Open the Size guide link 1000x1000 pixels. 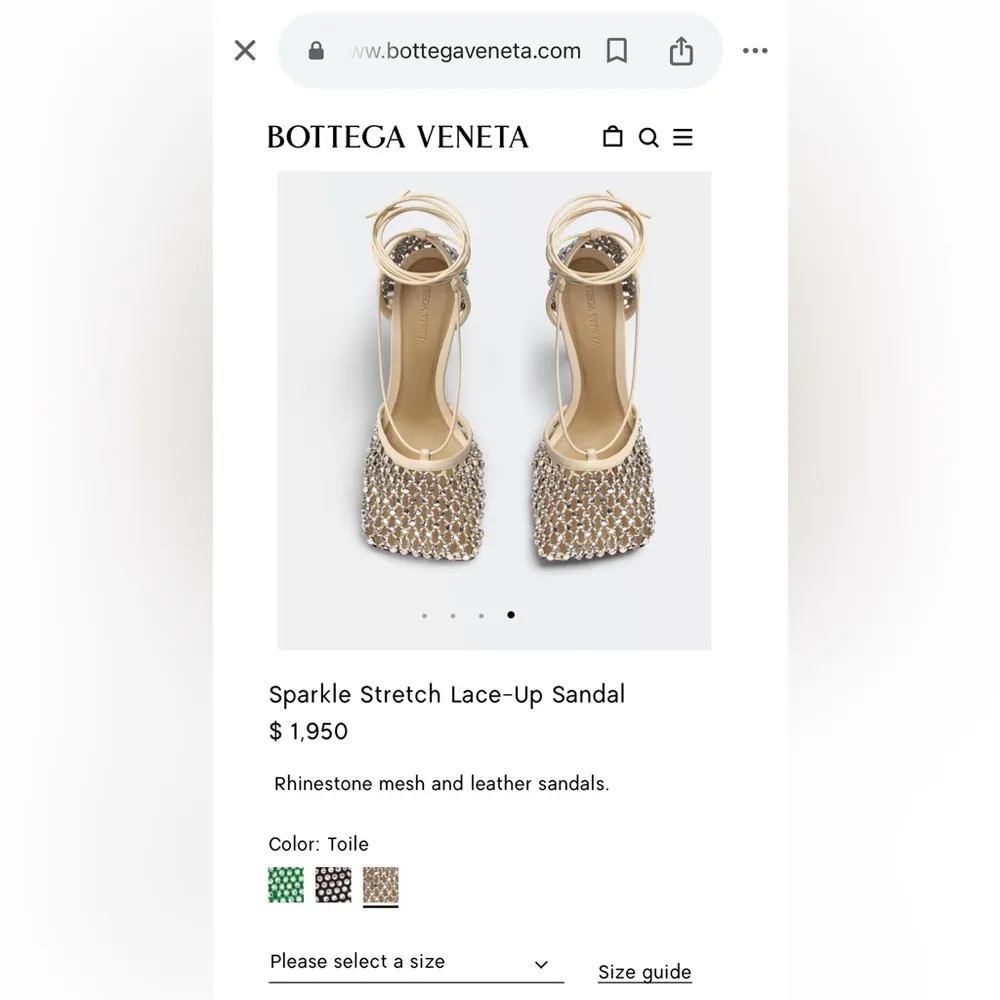(x=644, y=971)
